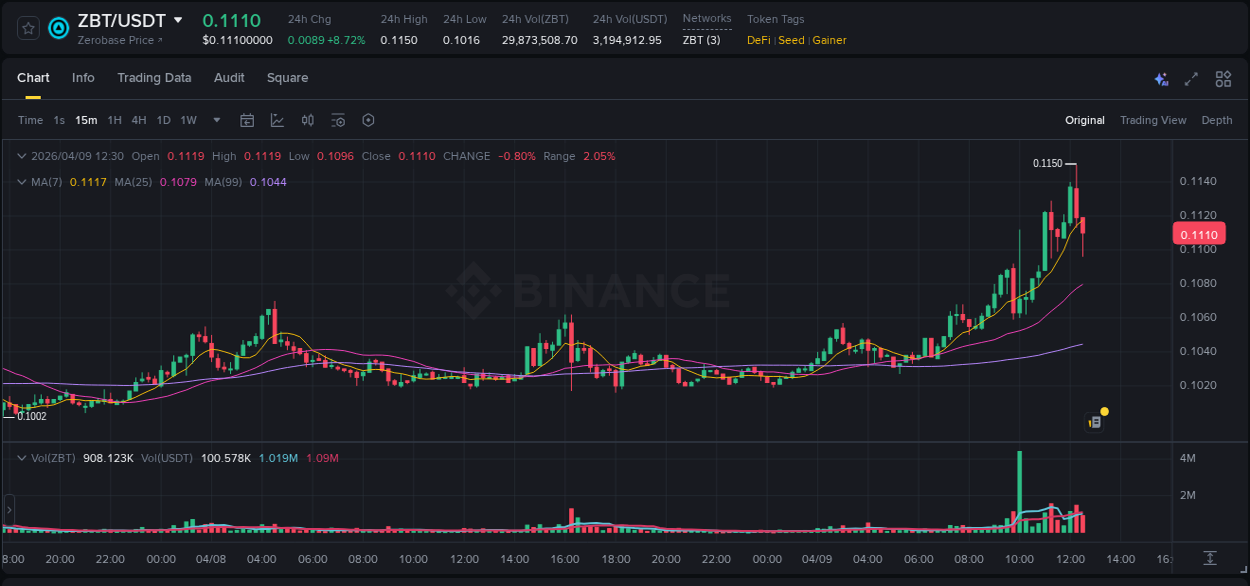The image size is (1250, 586).
Task: Switch to the Trading Data tab
Action: 154,78
